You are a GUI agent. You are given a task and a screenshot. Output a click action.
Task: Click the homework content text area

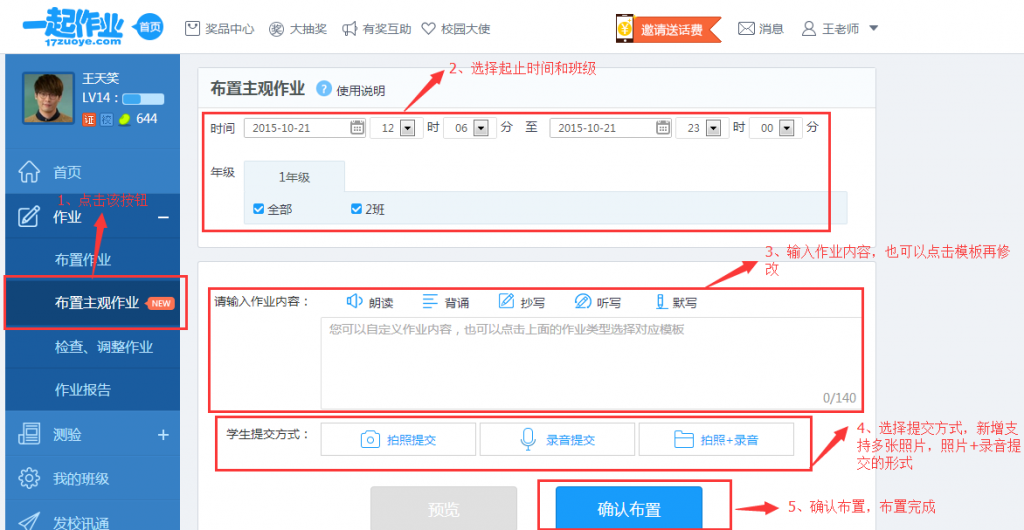tap(591, 363)
